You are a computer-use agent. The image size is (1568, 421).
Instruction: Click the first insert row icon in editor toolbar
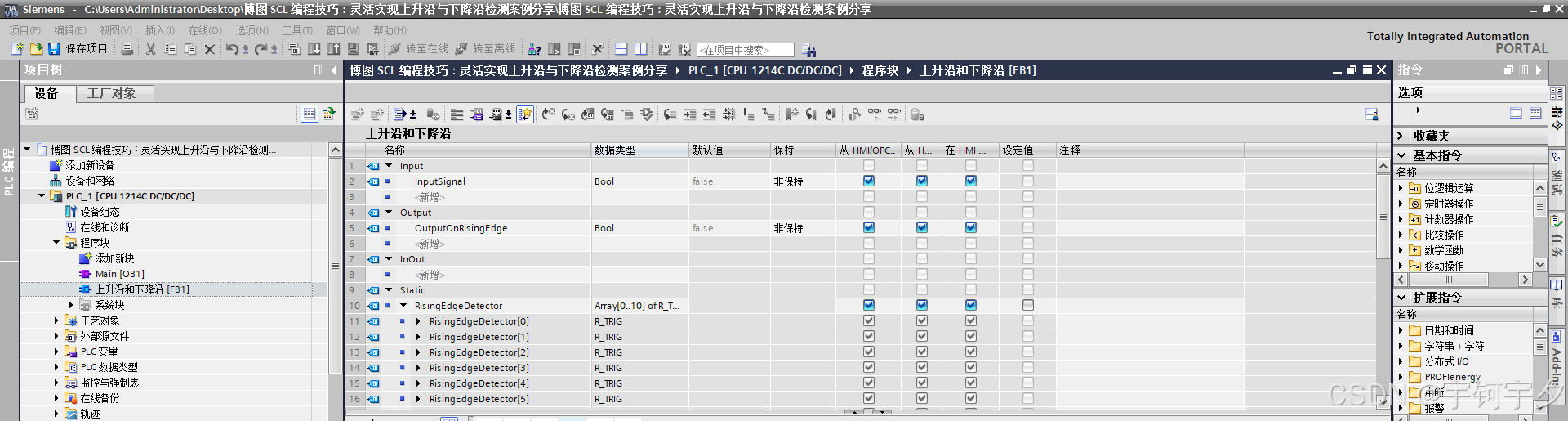[x=357, y=114]
